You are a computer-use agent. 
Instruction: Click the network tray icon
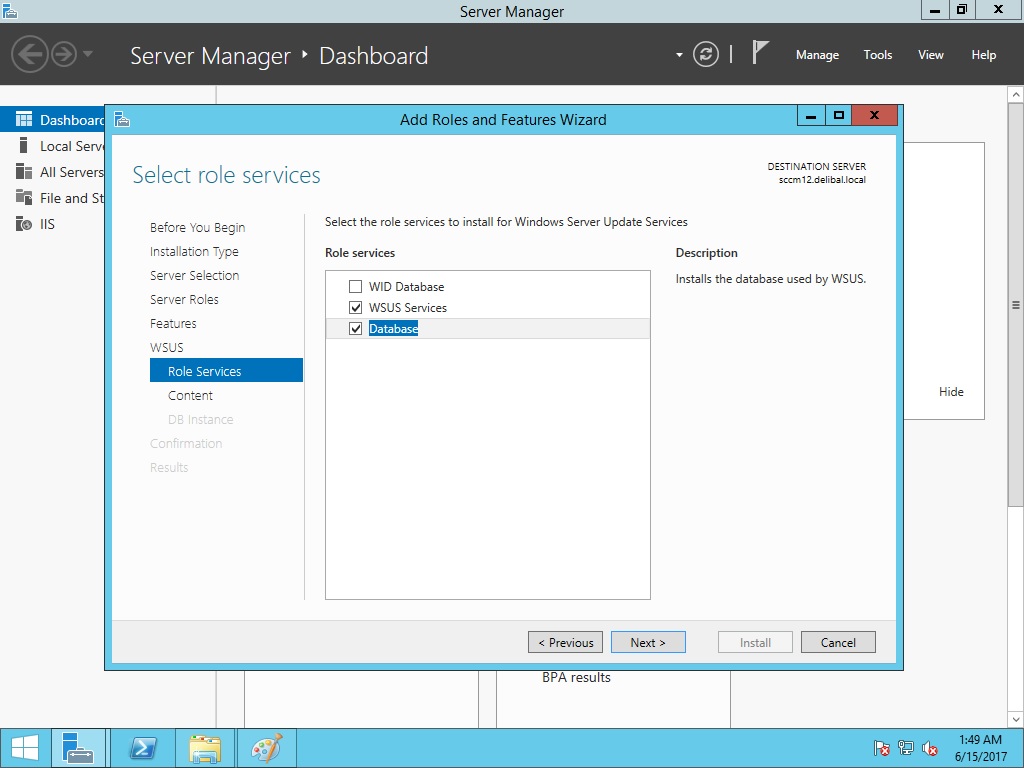click(x=906, y=748)
